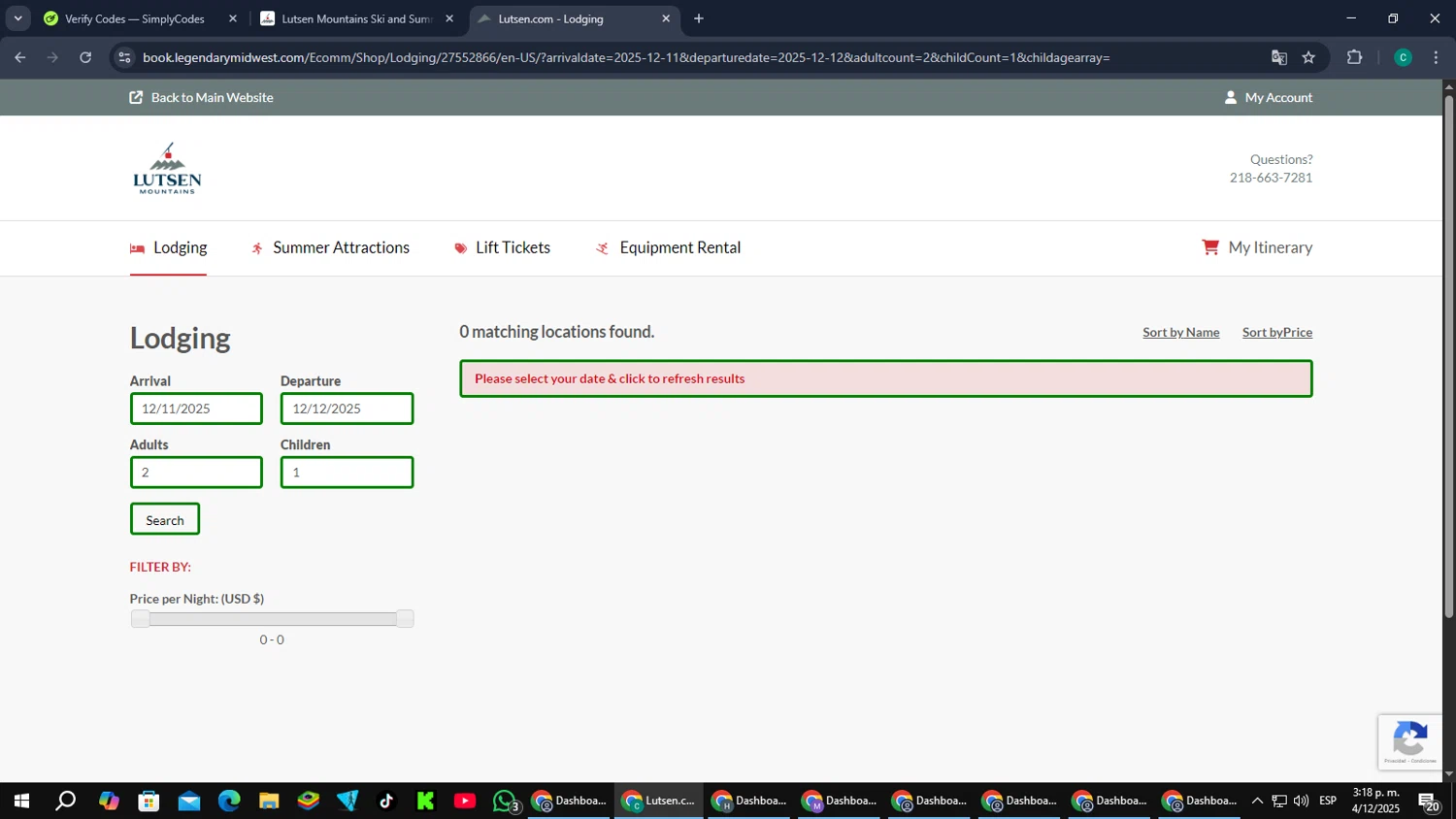
Task: Open the Windows Start menu
Action: (x=20, y=801)
